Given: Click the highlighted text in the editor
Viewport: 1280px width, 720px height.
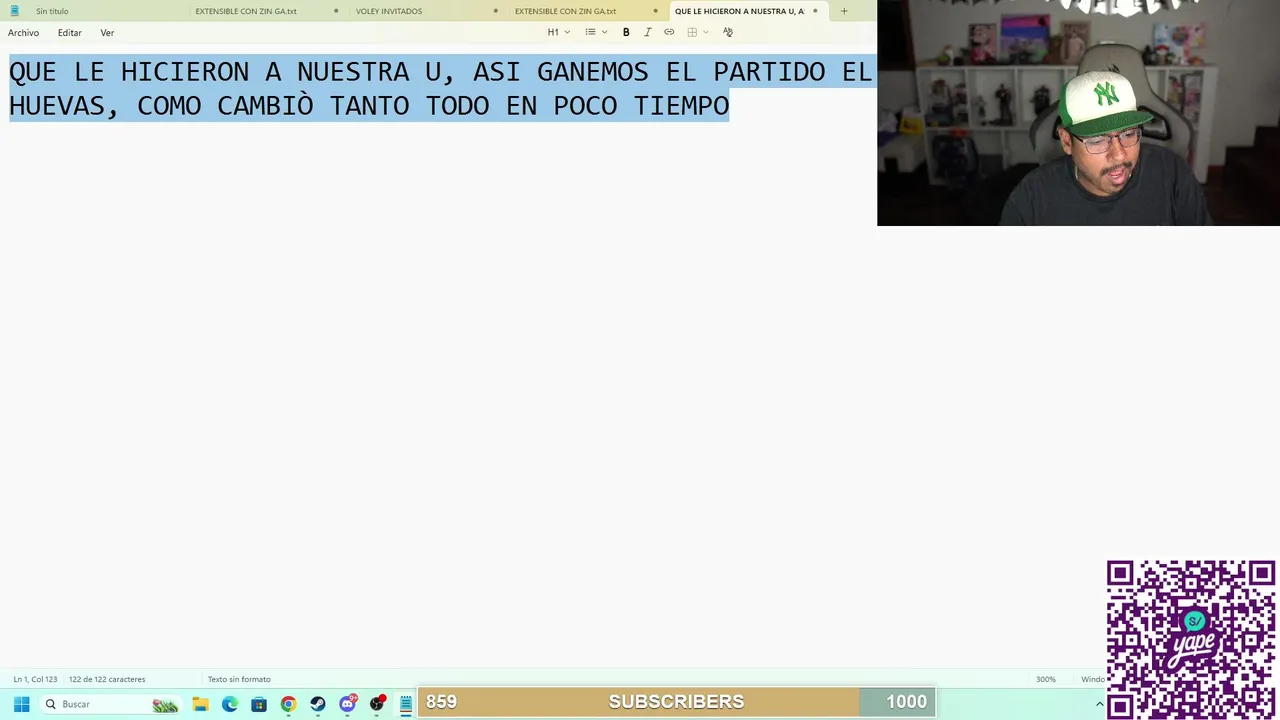Looking at the screenshot, I should tap(440, 88).
